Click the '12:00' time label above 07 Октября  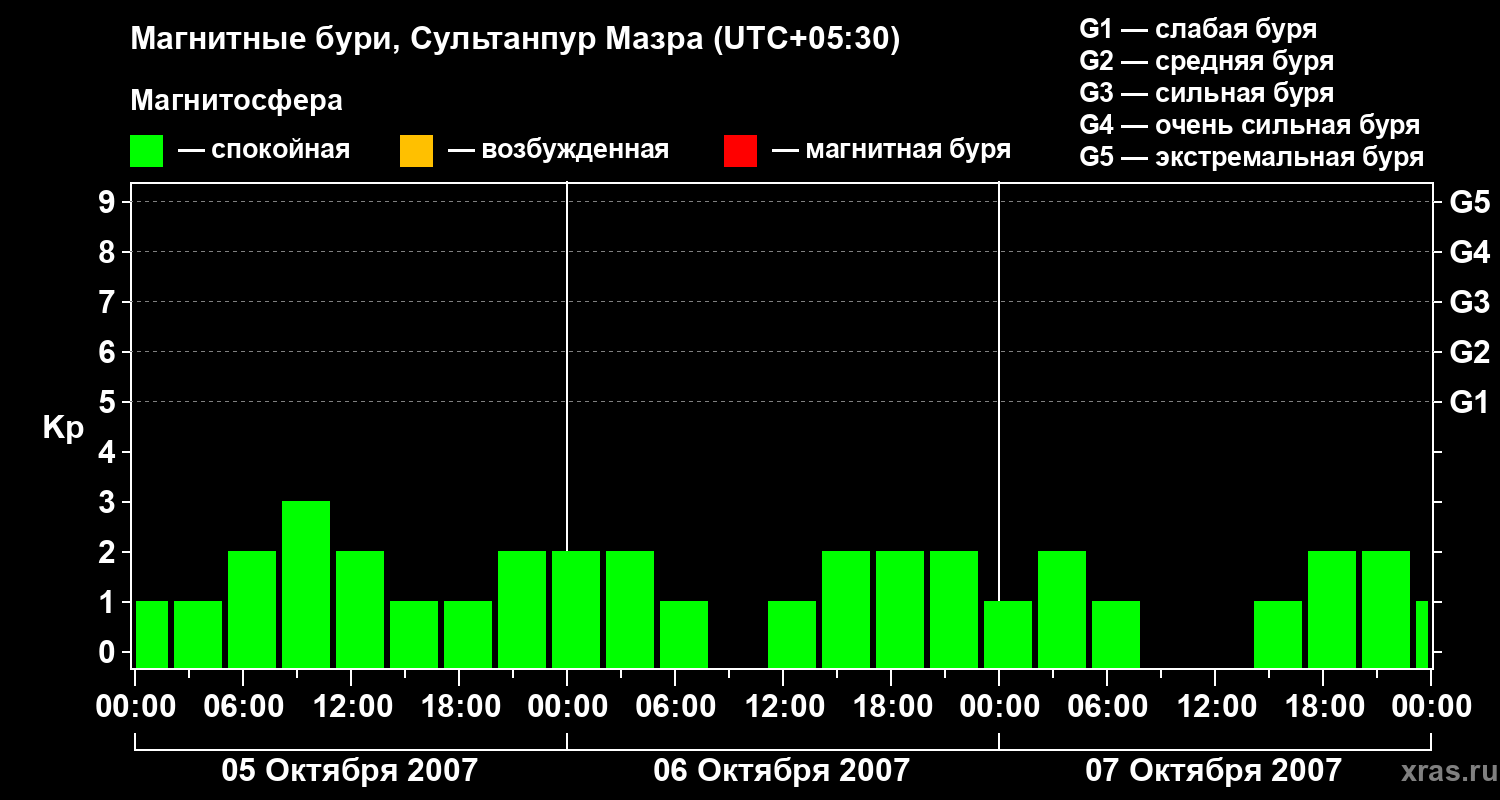[x=1216, y=707]
